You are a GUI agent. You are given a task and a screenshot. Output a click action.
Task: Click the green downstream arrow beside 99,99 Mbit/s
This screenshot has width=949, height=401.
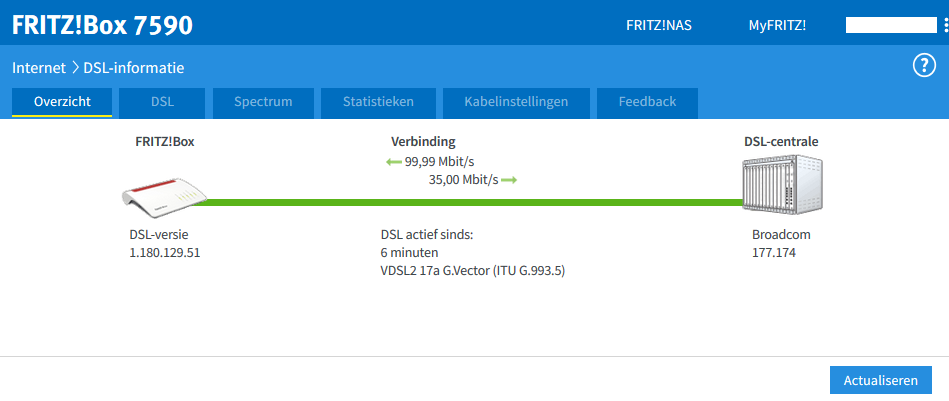[x=394, y=161]
